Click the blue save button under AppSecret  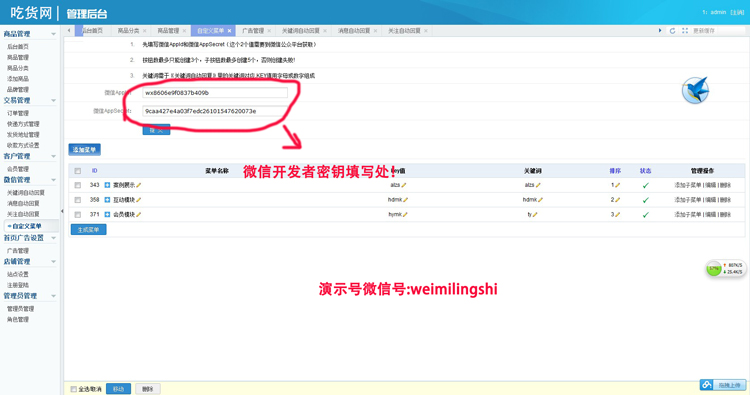point(156,130)
